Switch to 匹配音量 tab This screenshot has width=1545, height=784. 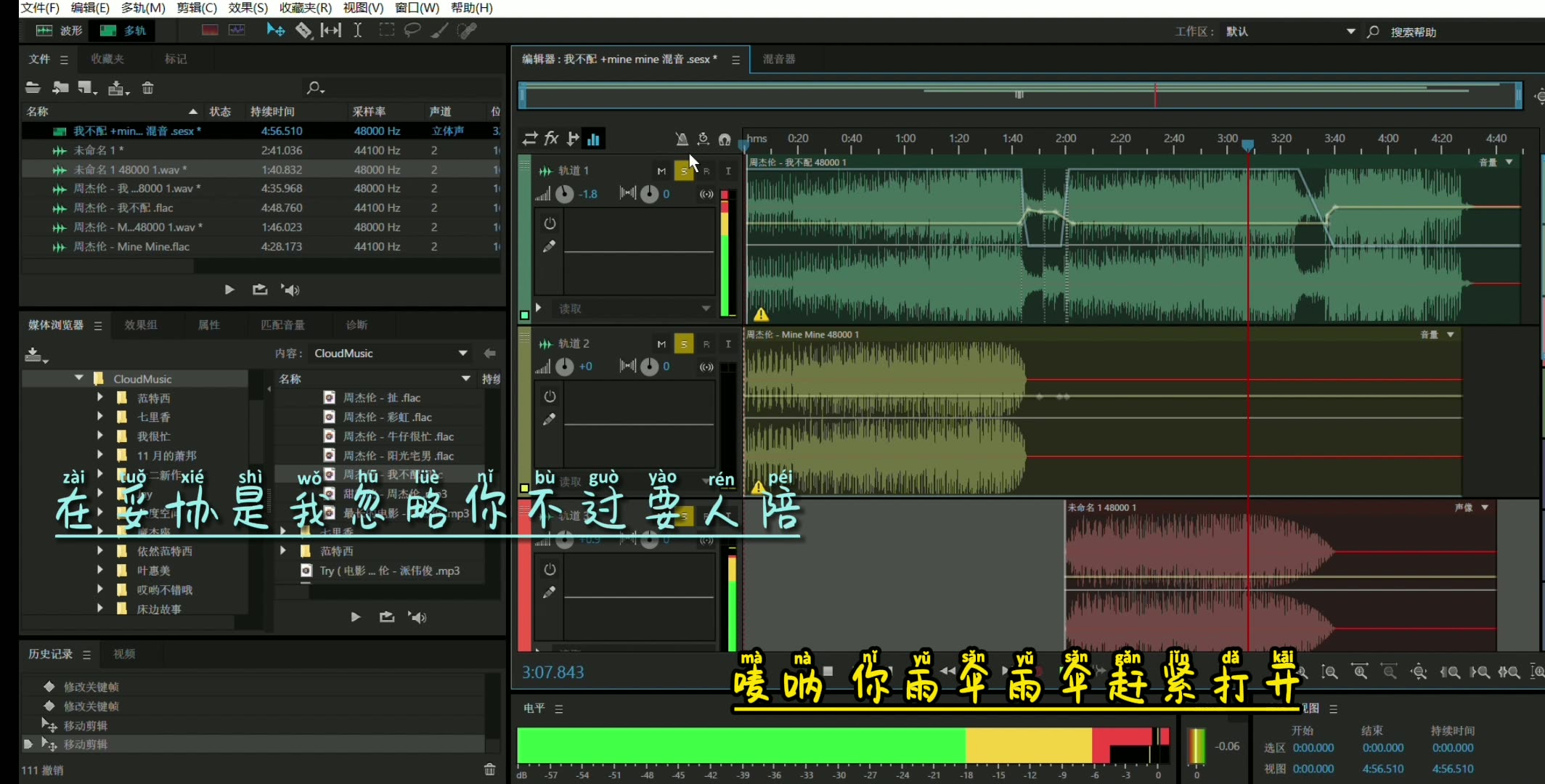[282, 325]
